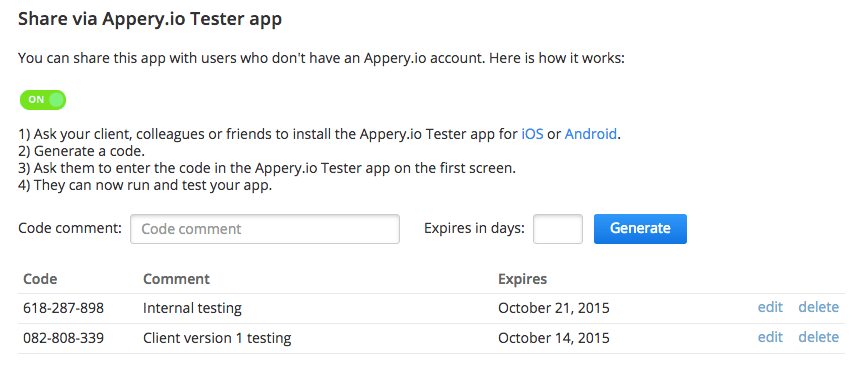Open the iOS tester app link
Viewport: 867px width, 369px height.
coord(532,134)
